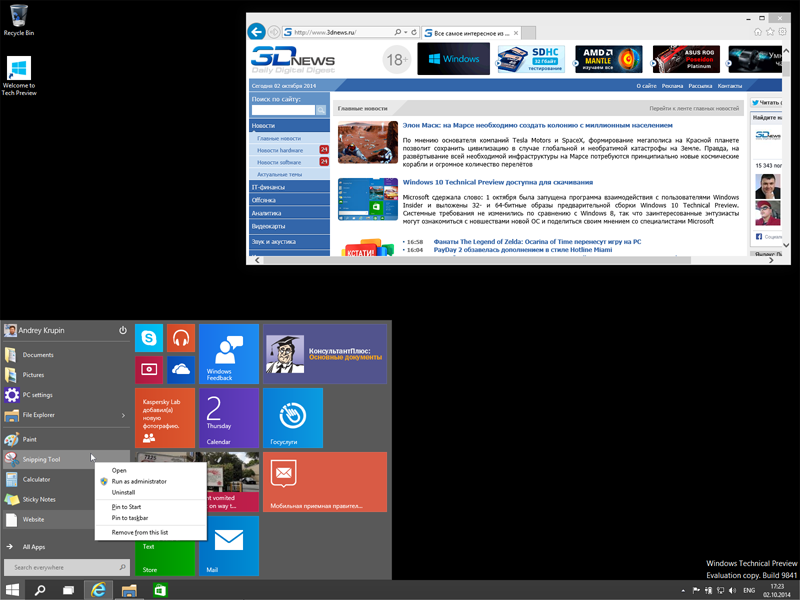Open the Skype tile

(149, 338)
